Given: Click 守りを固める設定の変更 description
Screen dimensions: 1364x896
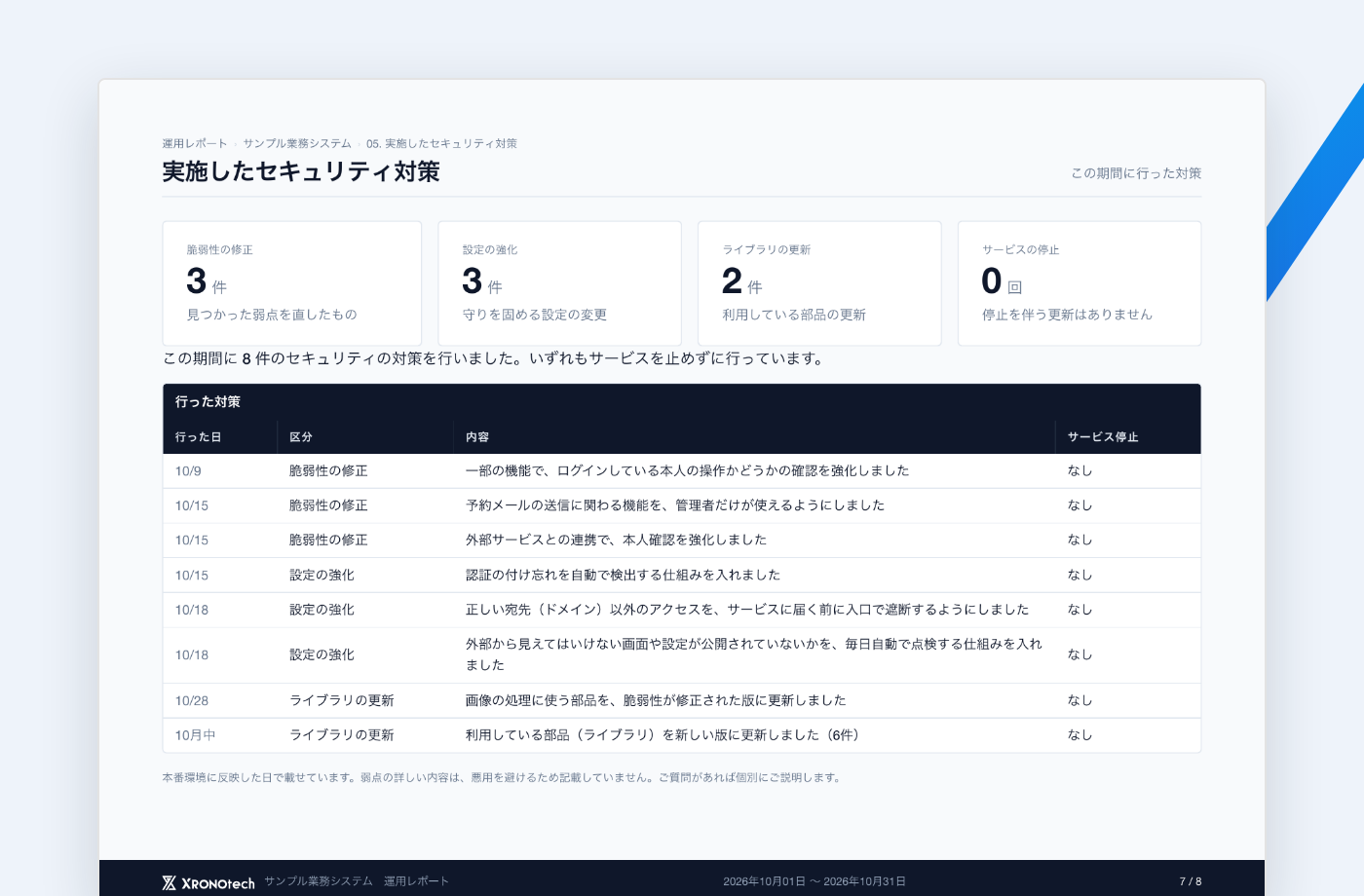Looking at the screenshot, I should 535,315.
